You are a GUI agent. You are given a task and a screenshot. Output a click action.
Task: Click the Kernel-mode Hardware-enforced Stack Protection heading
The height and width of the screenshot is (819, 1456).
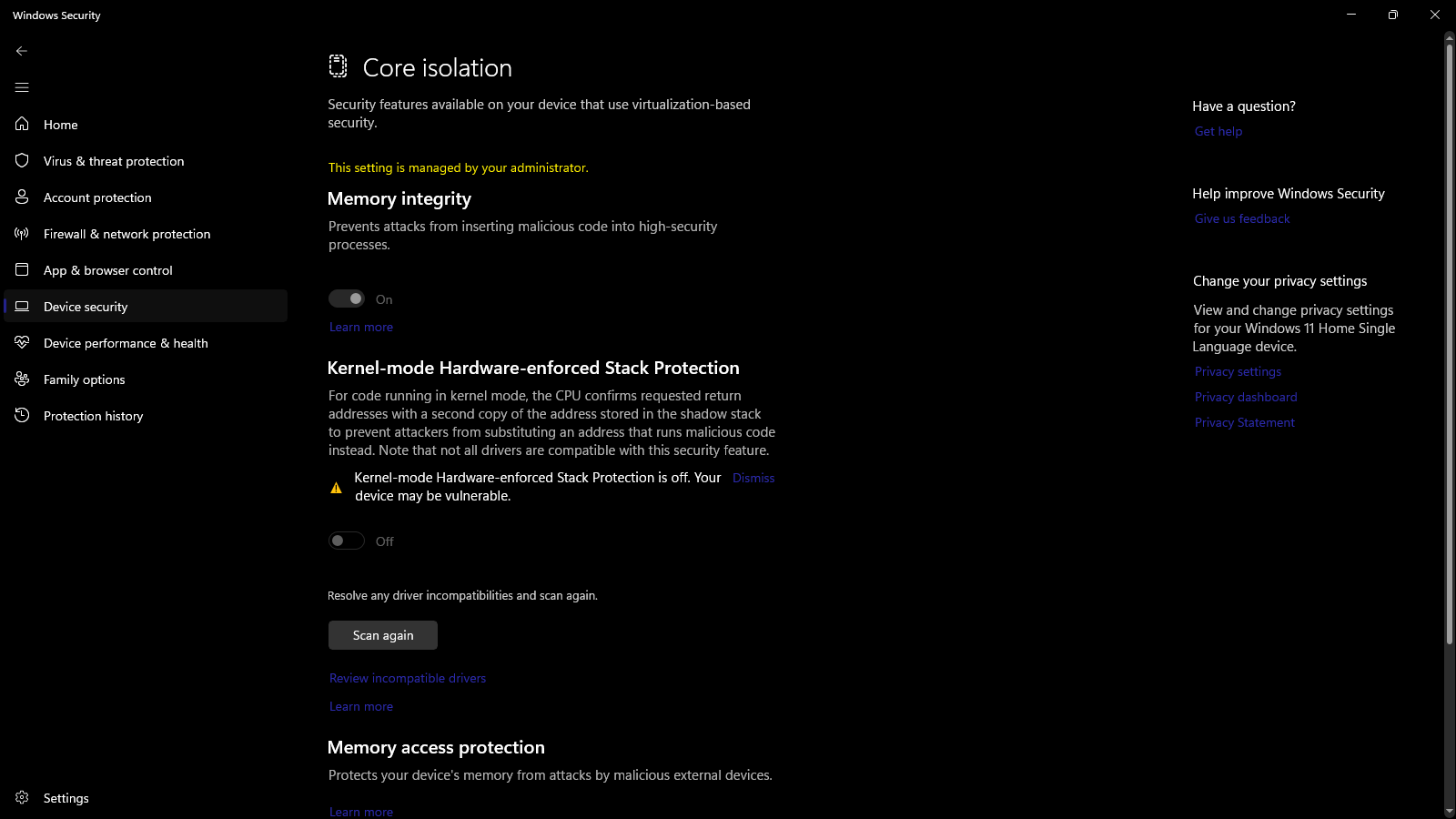[x=533, y=368]
